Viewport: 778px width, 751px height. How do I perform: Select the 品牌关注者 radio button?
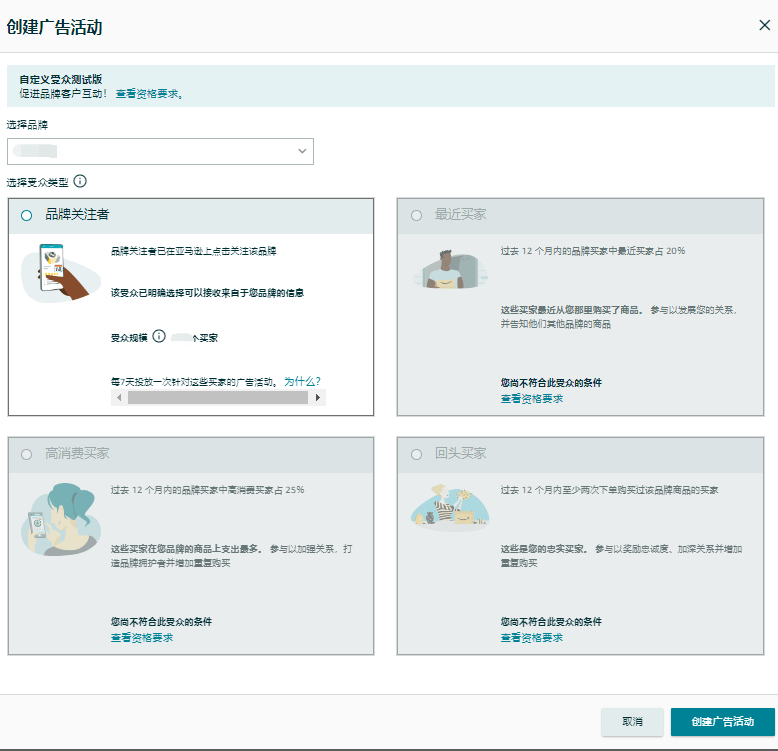(26, 215)
